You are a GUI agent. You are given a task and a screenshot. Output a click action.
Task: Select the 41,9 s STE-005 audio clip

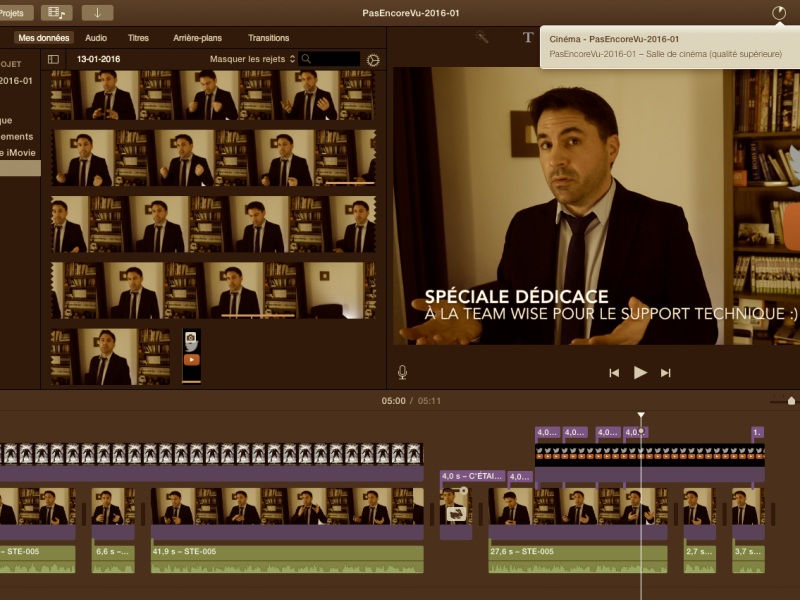(x=287, y=559)
